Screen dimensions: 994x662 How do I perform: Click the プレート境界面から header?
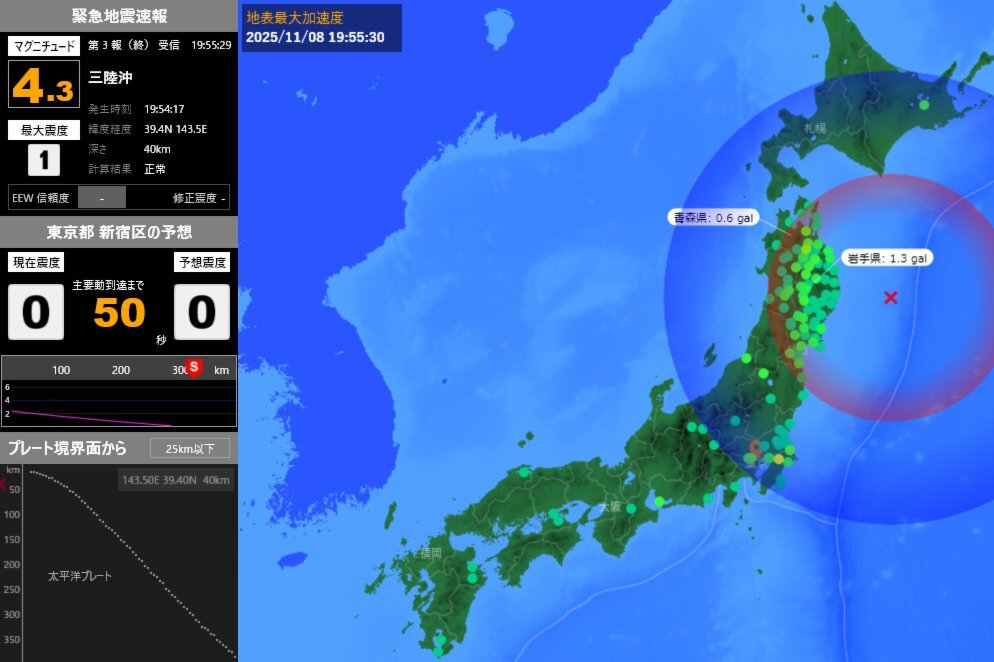pyautogui.click(x=67, y=448)
